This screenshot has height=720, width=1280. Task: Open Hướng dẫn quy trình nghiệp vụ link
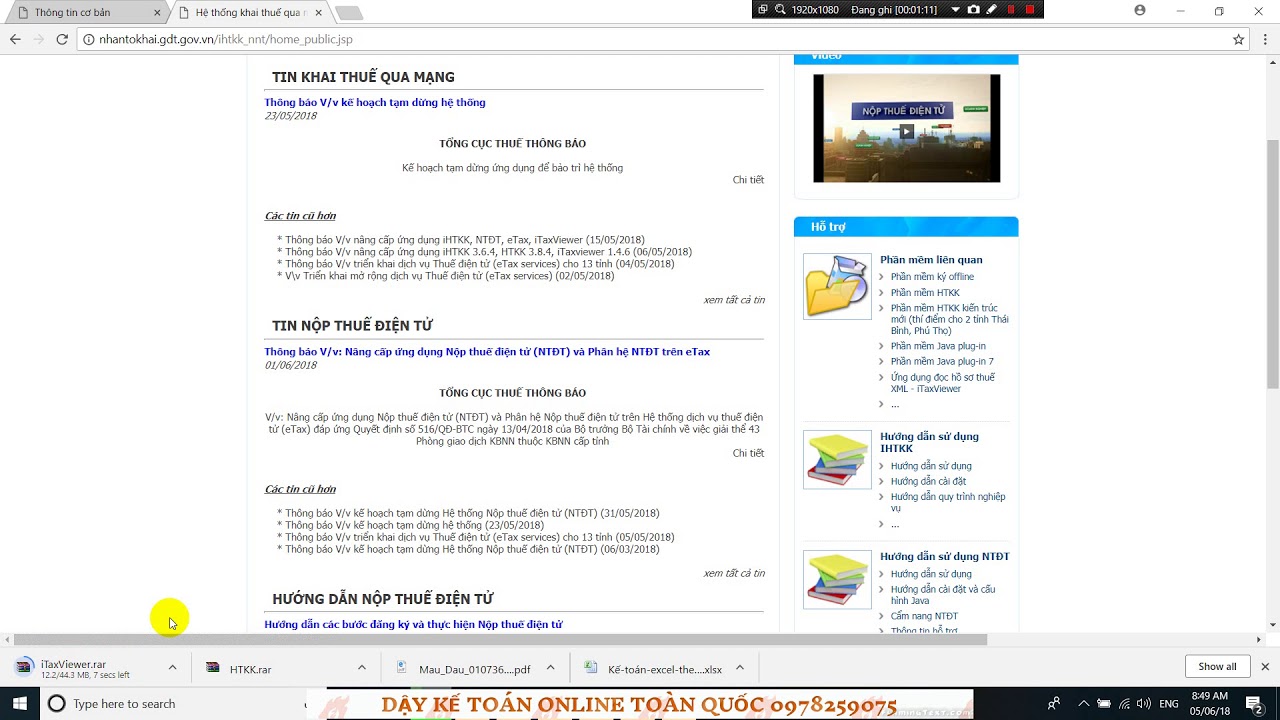click(x=948, y=502)
